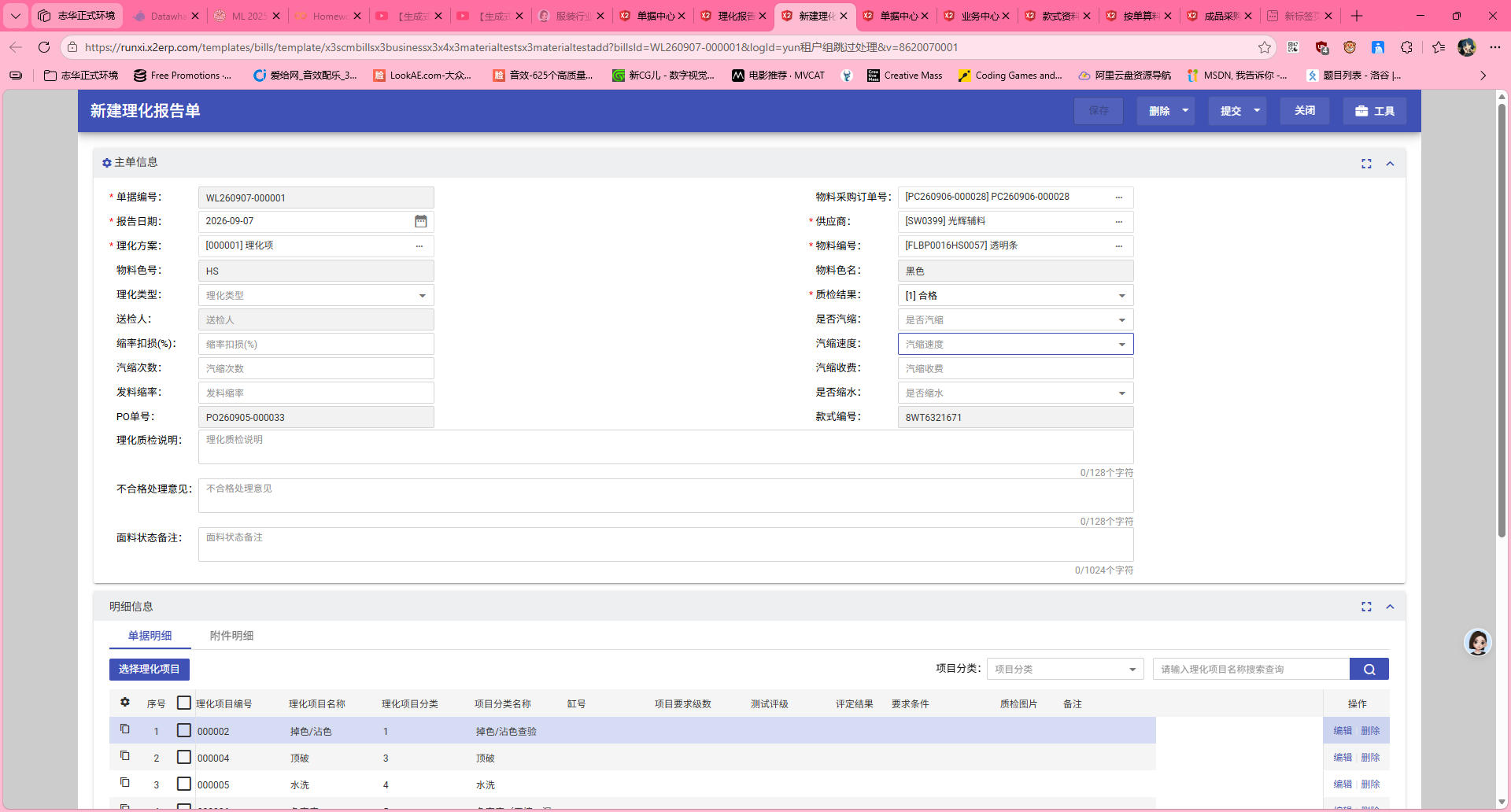
Task: Open the 工具 button
Action: 1375,111
